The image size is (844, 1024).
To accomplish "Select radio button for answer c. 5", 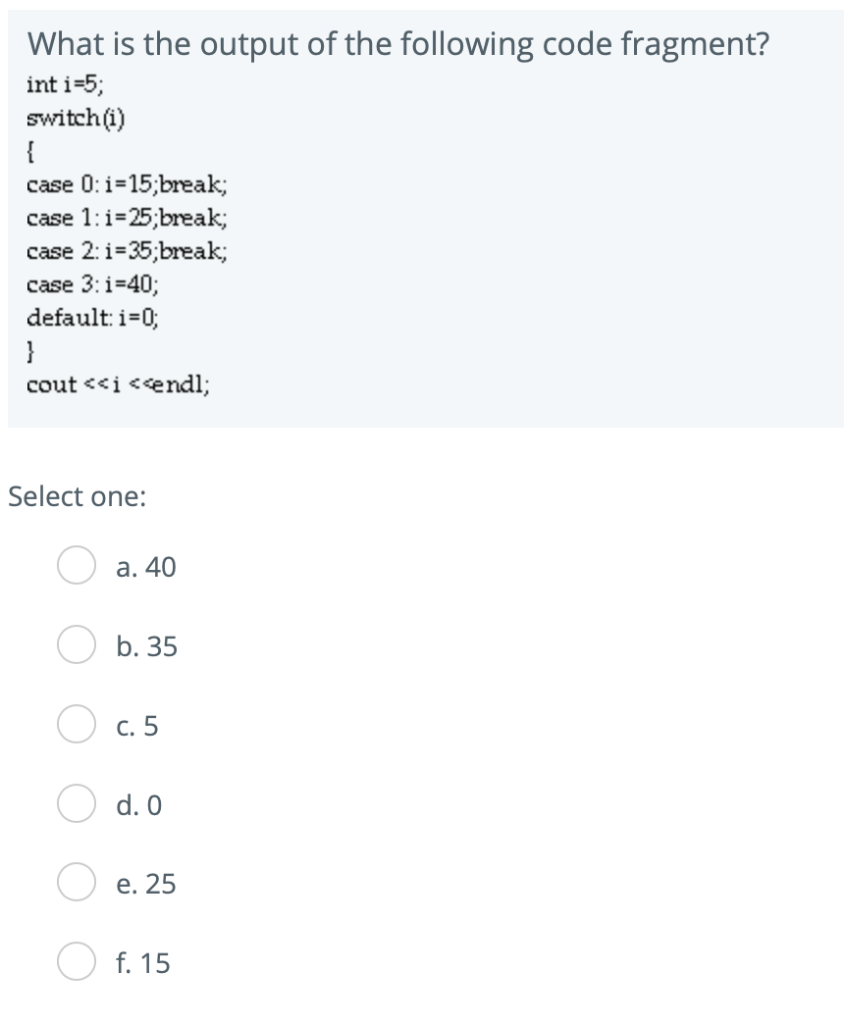I will [75, 726].
